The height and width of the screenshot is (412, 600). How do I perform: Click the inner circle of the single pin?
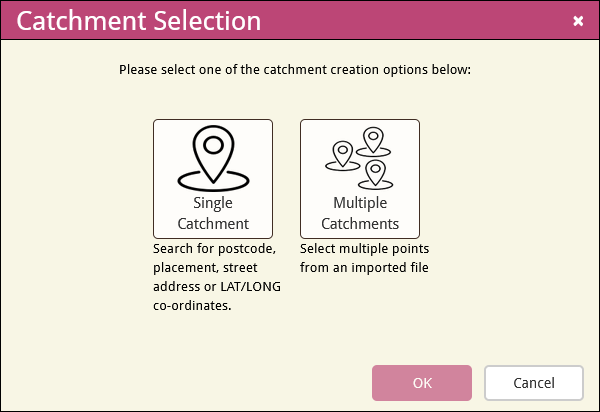pyautogui.click(x=213, y=145)
